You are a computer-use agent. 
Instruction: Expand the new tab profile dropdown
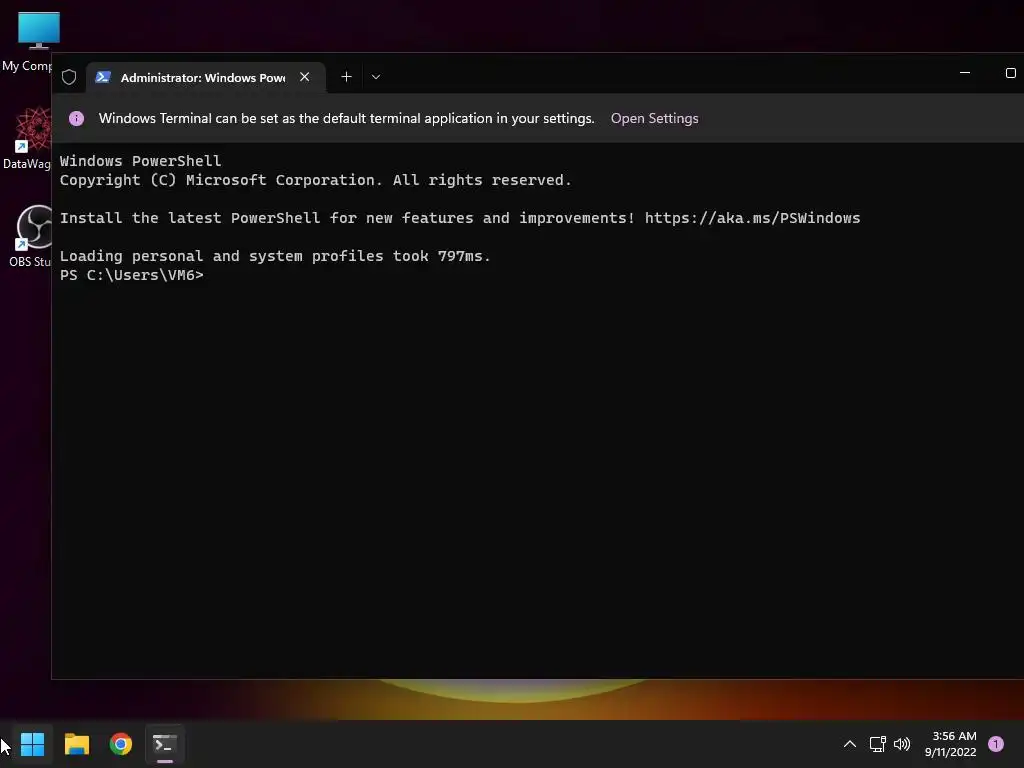tap(376, 77)
